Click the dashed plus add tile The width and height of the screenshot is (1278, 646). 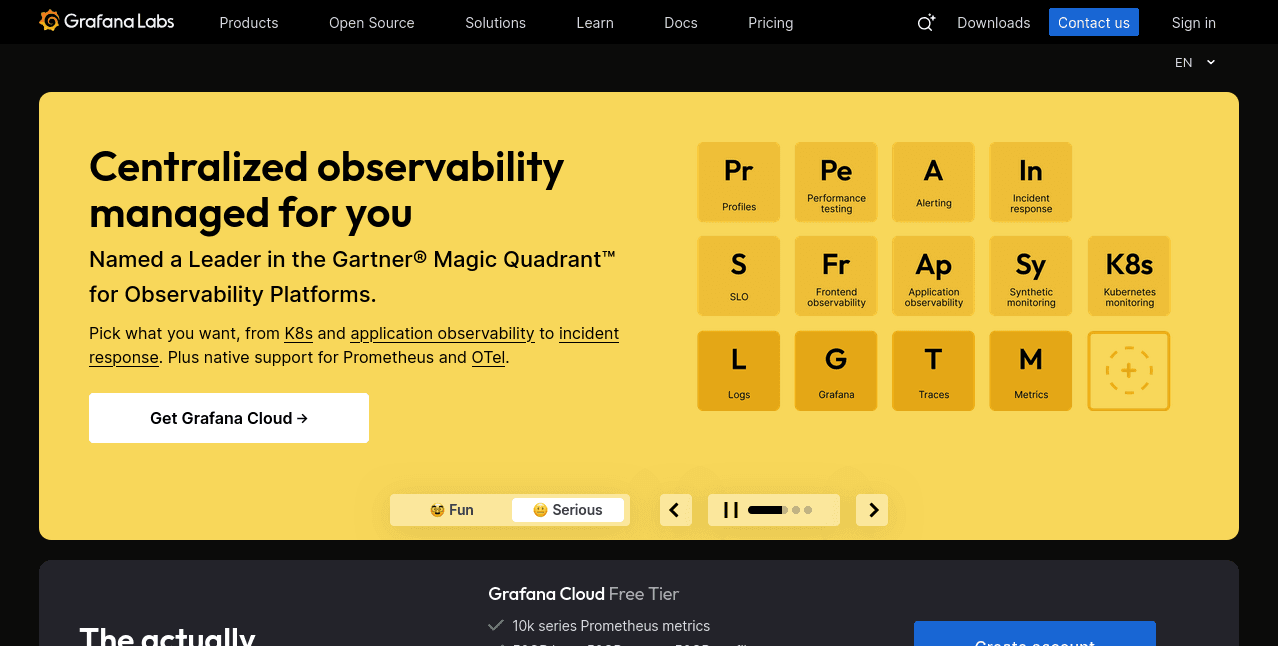pos(1129,371)
